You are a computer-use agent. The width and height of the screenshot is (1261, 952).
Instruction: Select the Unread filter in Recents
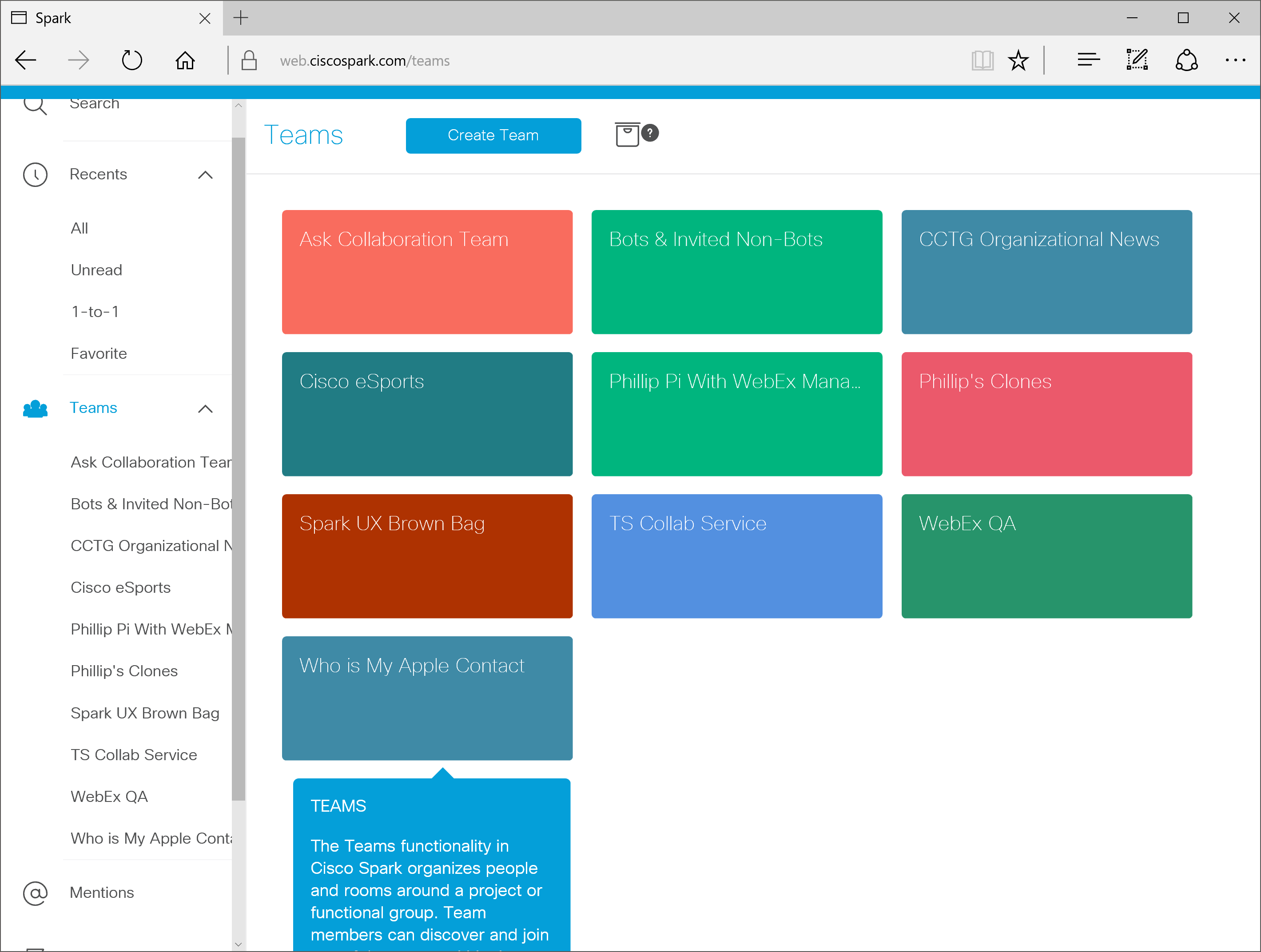pyautogui.click(x=96, y=270)
